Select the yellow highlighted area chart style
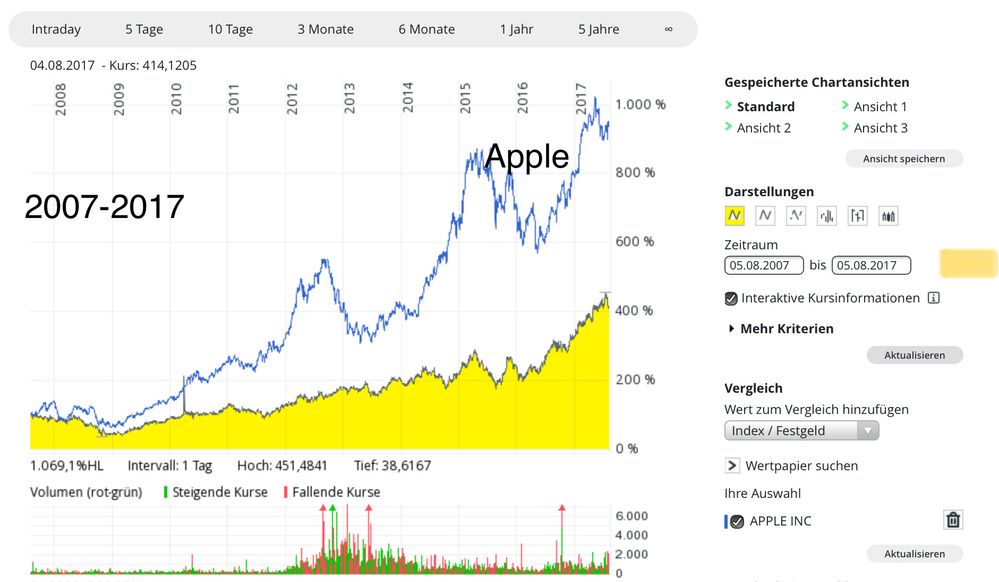Image resolution: width=999 pixels, height=582 pixels. click(735, 215)
